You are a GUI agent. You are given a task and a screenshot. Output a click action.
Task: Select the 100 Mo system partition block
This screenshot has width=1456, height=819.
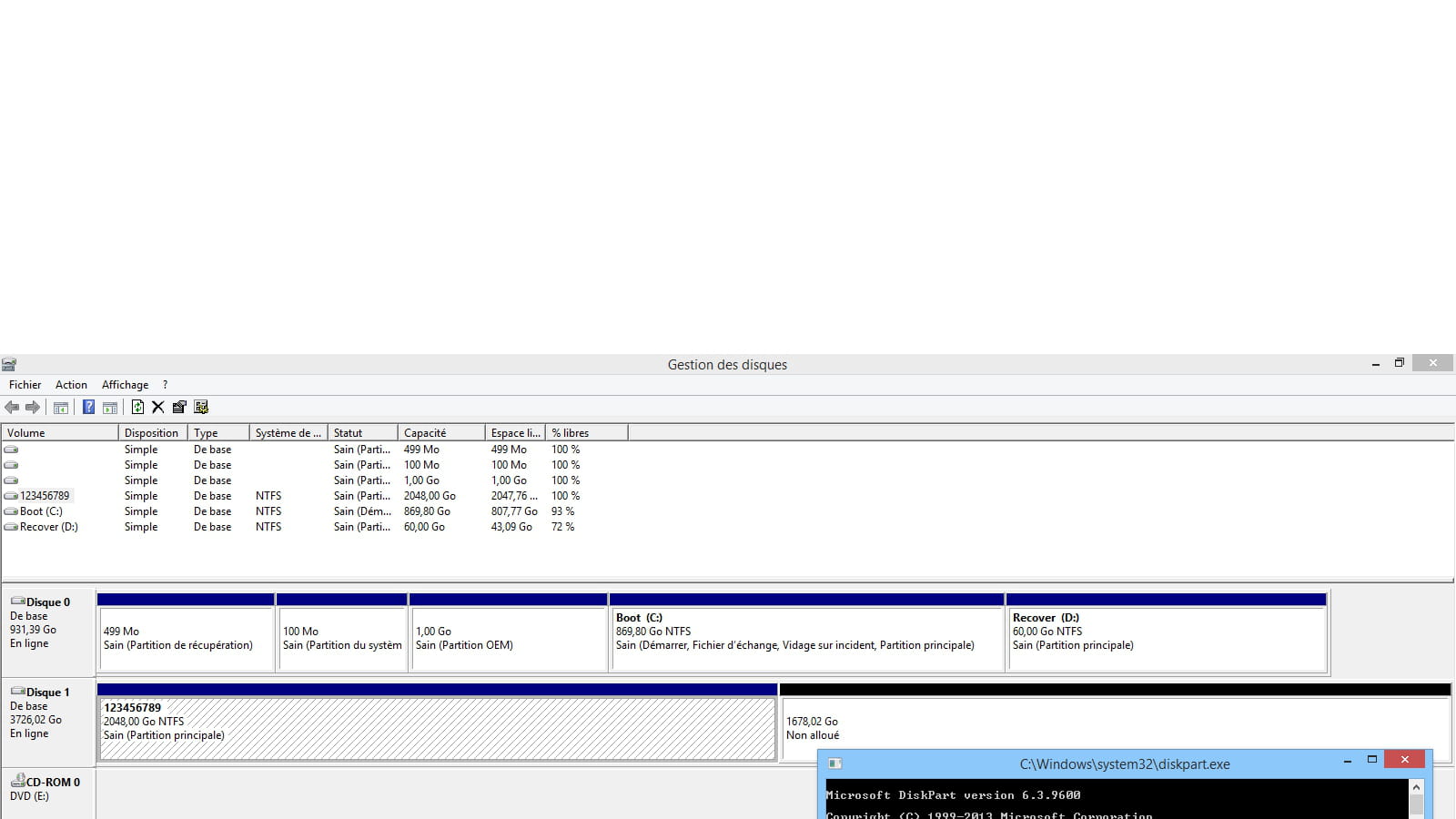341,633
